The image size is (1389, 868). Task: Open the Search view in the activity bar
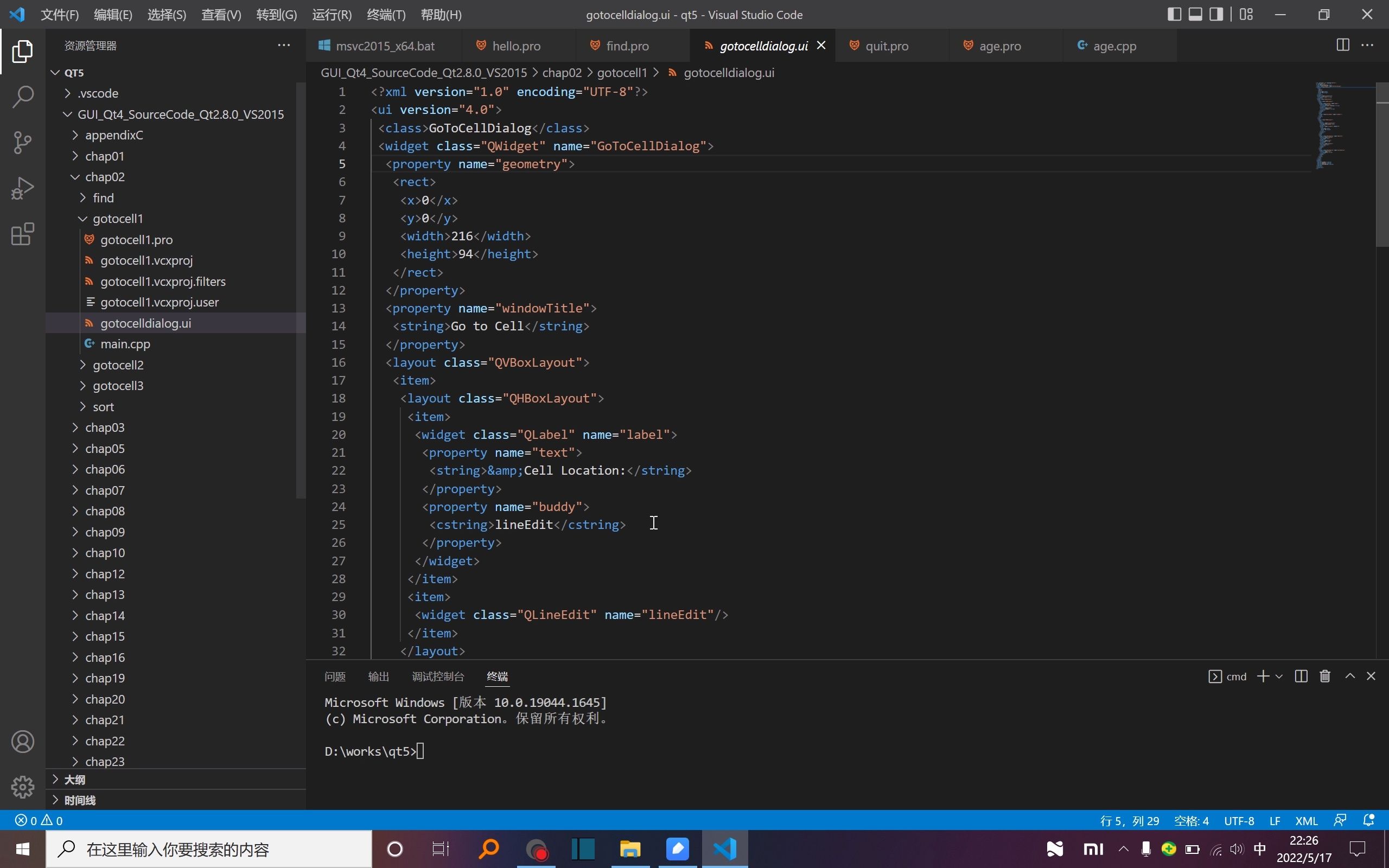[22, 97]
